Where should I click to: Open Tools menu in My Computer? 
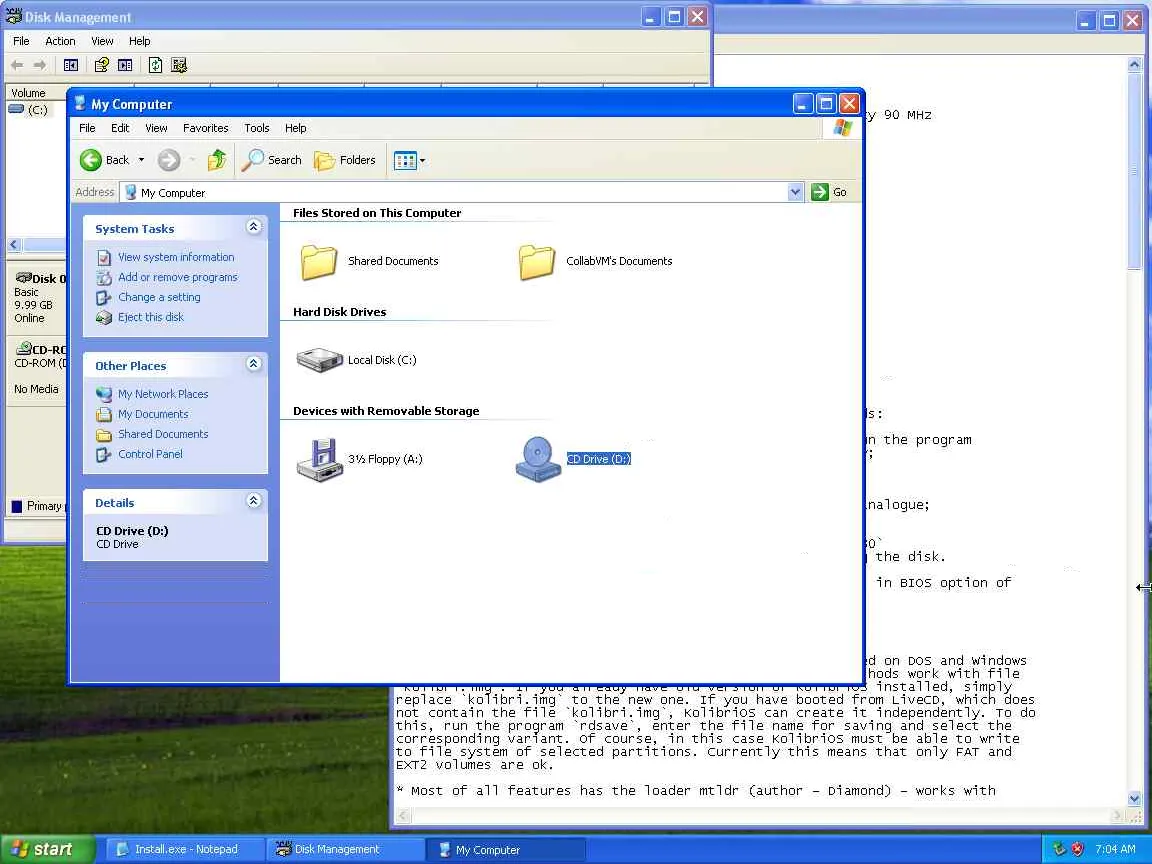pos(256,128)
